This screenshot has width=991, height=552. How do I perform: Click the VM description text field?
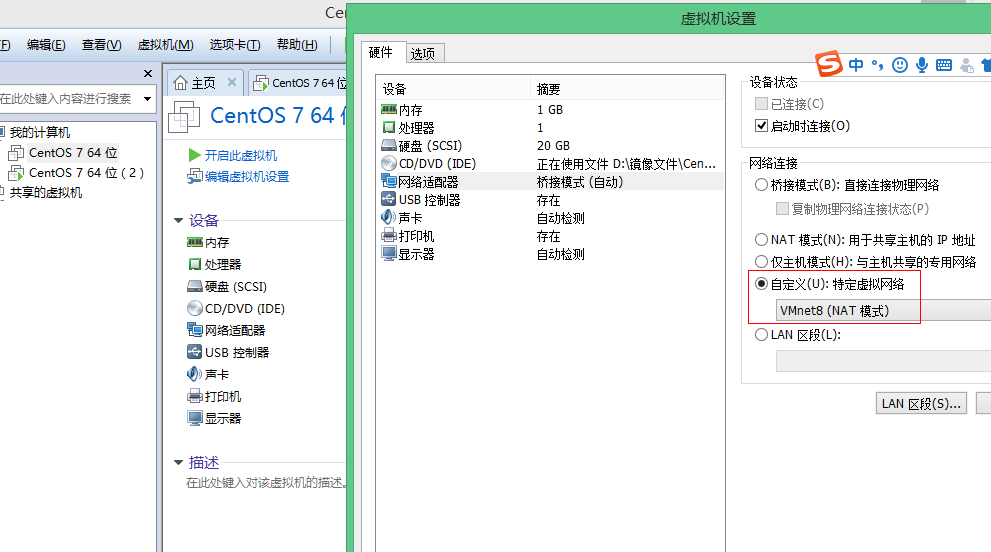[265, 482]
